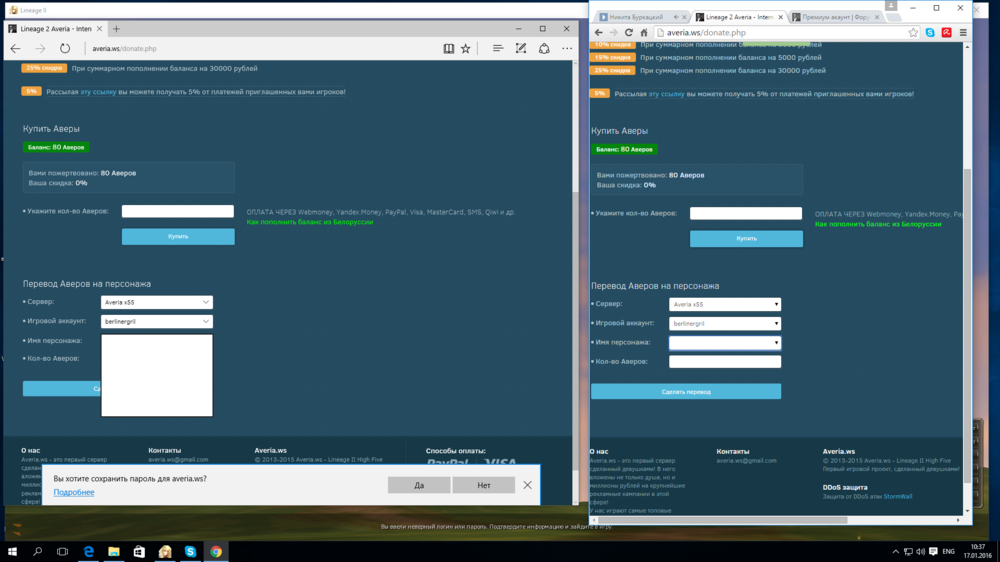Switch to the Премиум акаунт forum tab
The height and width of the screenshot is (562, 1000).
(831, 17)
